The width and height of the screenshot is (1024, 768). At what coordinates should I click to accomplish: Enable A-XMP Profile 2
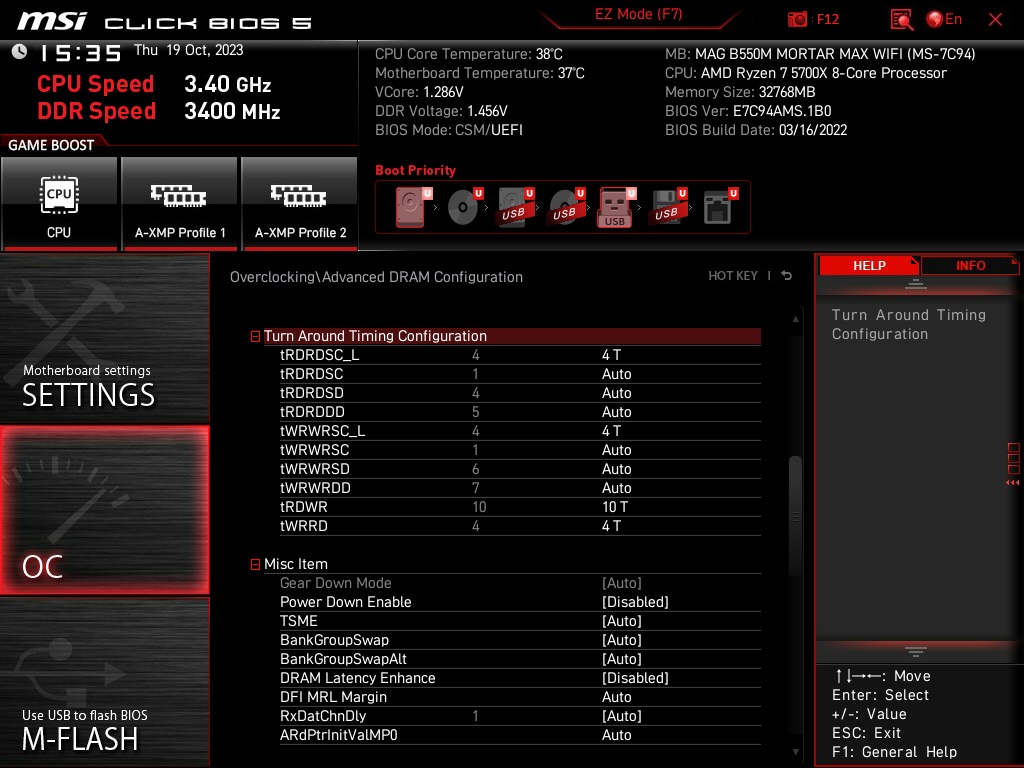click(x=300, y=203)
